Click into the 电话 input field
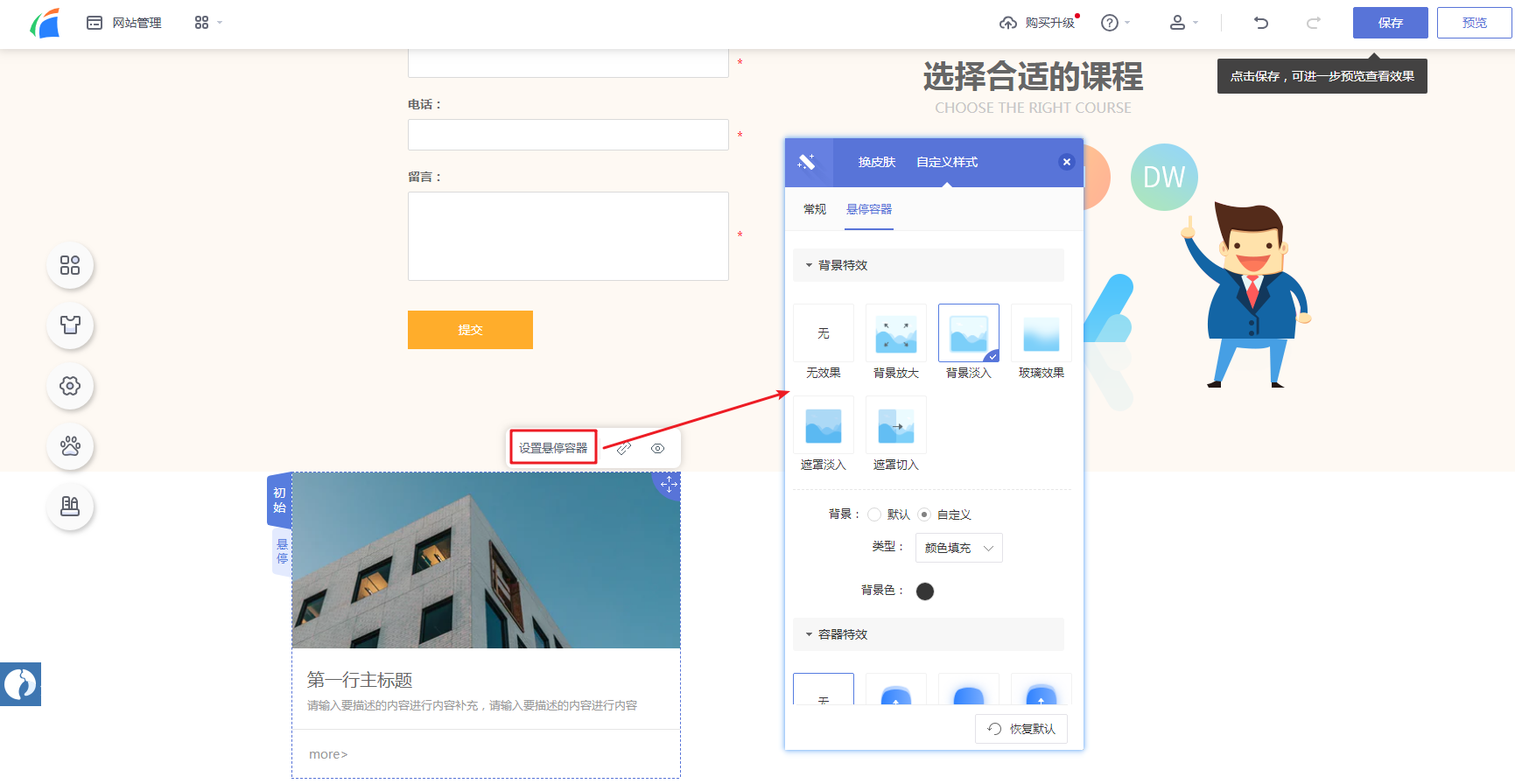Screen dimensions: 1515x784 point(568,135)
